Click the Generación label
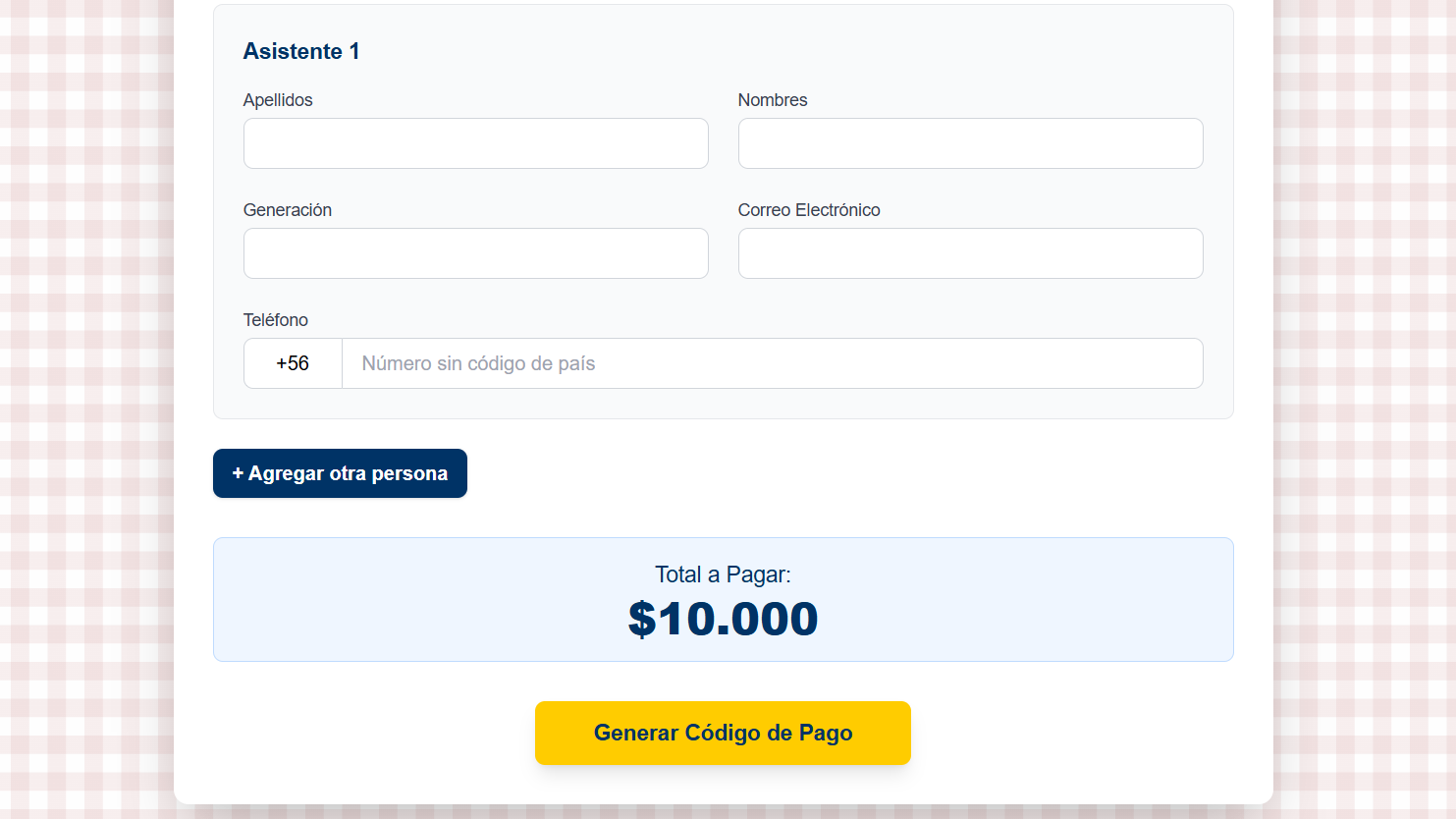This screenshot has width=1456, height=819. (288, 209)
